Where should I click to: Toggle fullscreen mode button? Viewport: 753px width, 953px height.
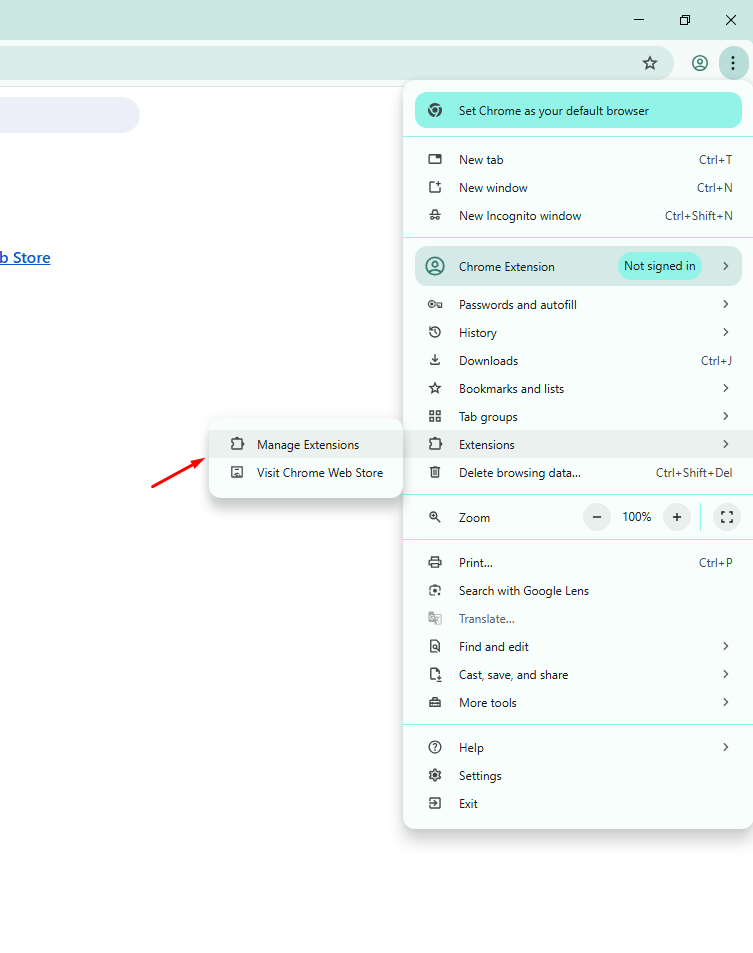point(727,517)
